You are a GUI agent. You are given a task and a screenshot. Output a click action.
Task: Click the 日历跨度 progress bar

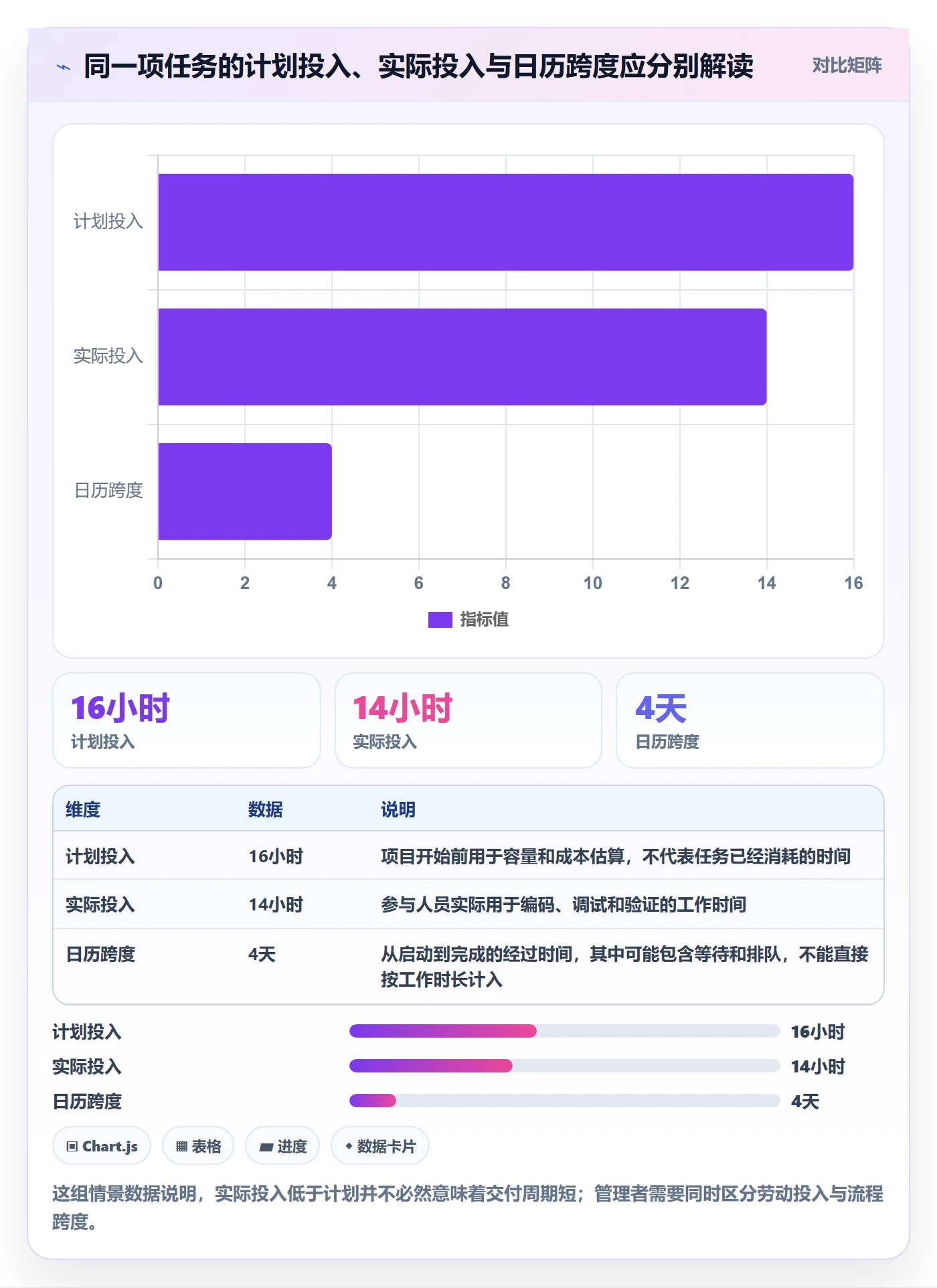tap(564, 1101)
